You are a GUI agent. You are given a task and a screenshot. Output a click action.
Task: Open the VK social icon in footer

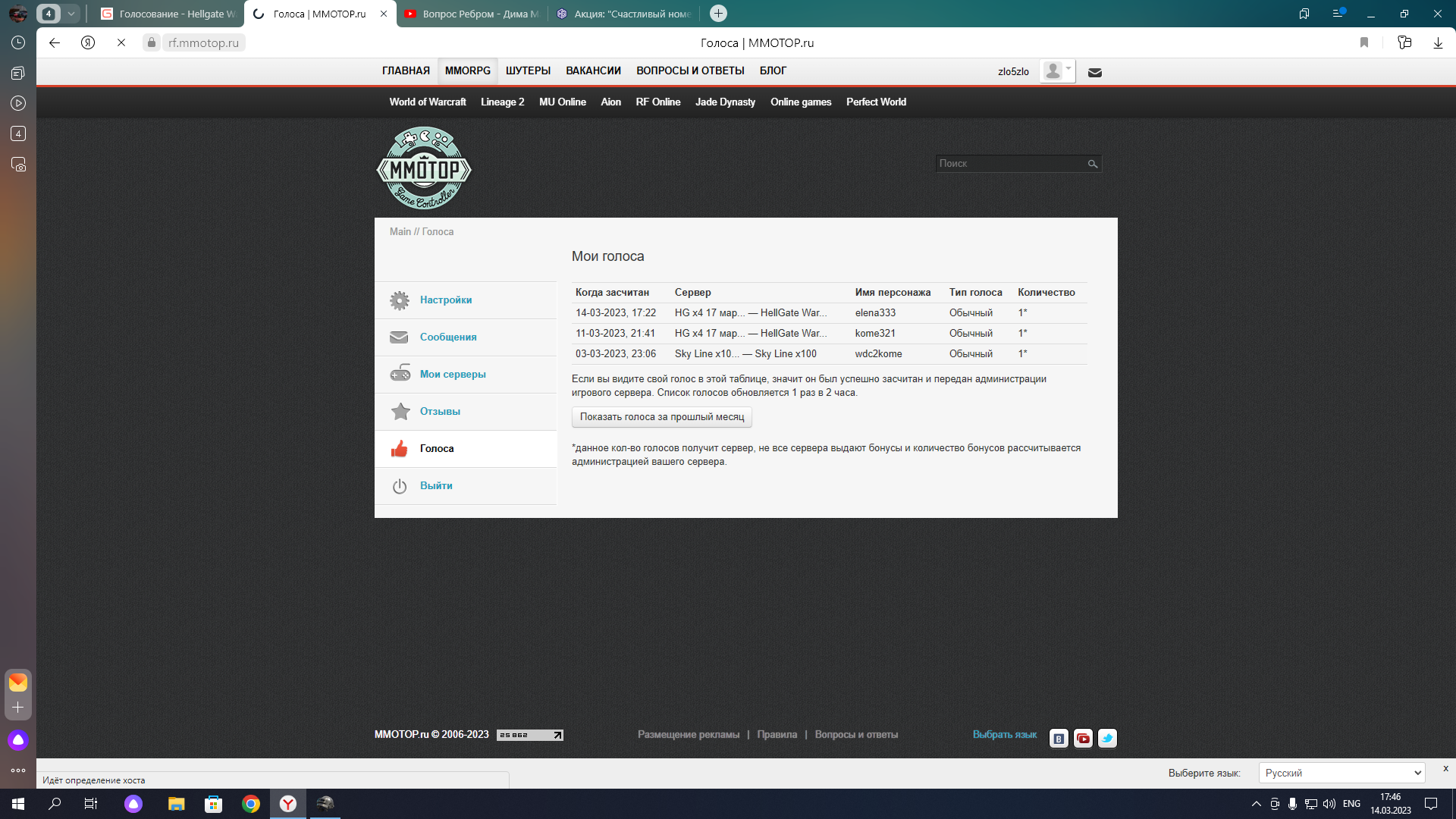1059,738
